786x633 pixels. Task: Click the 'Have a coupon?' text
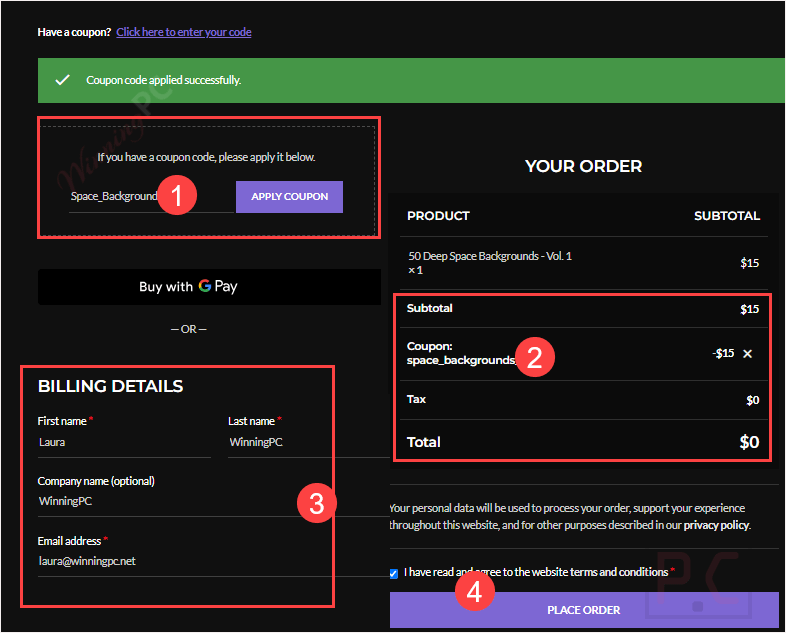(x=74, y=32)
